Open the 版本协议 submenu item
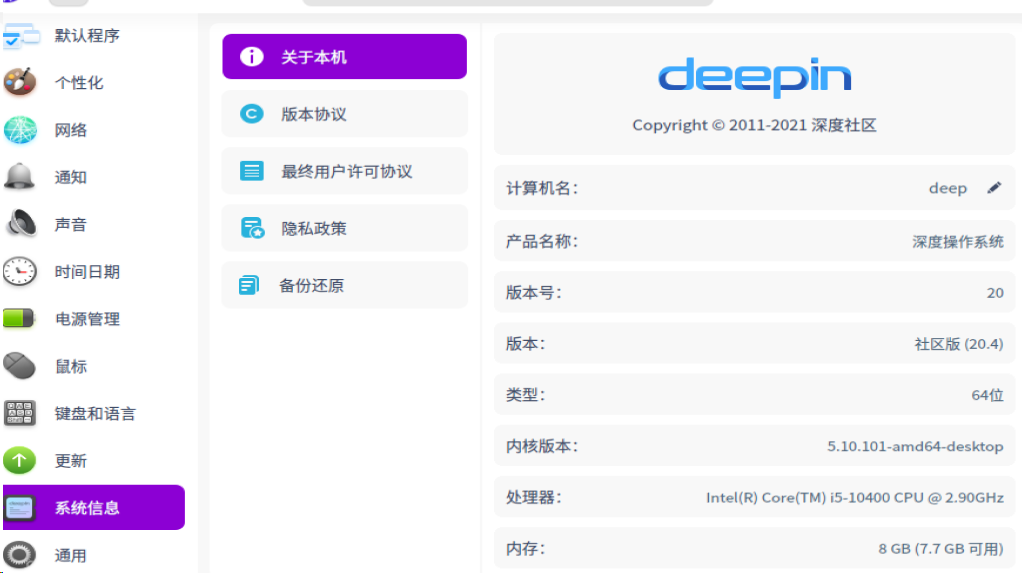Image resolution: width=1022 pixels, height=573 pixels. [x=344, y=113]
